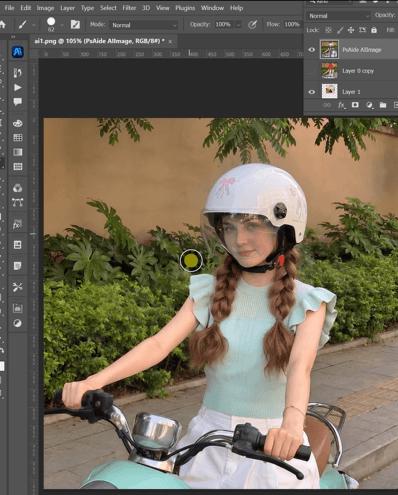
Task: Open the Channels panel icon
Action: click(17, 188)
